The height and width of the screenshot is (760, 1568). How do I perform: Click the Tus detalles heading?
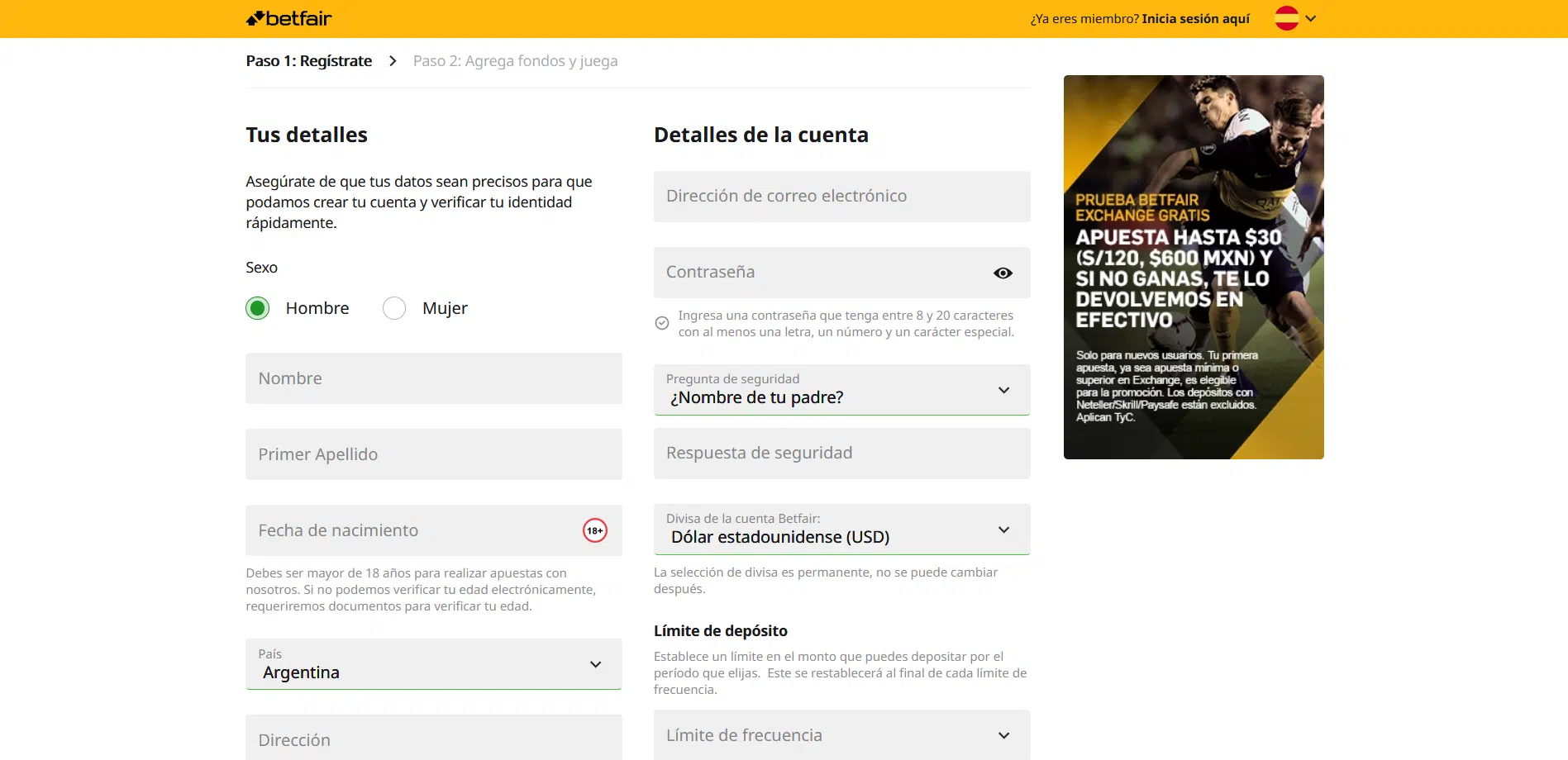pos(307,135)
